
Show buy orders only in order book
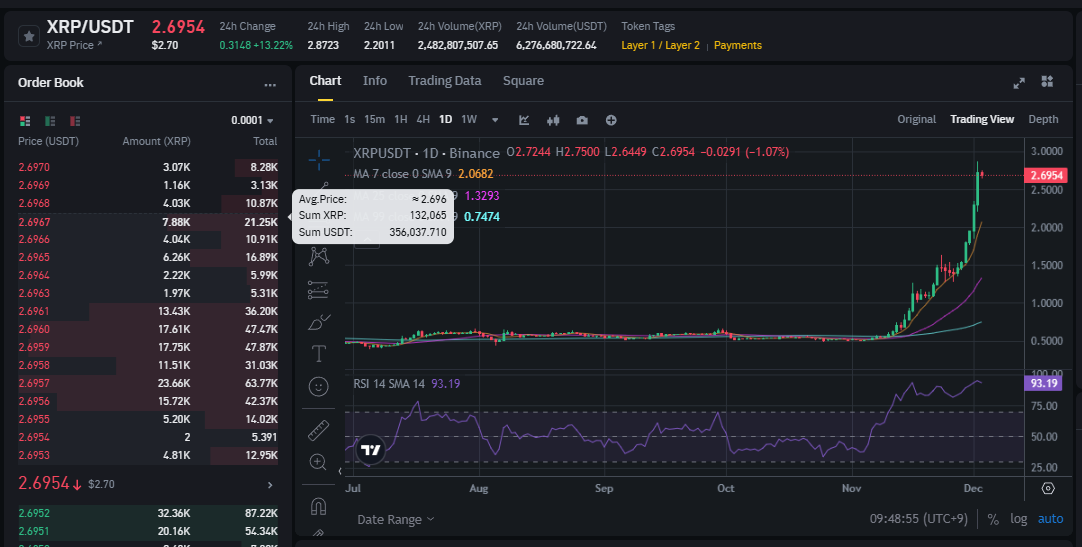point(50,121)
